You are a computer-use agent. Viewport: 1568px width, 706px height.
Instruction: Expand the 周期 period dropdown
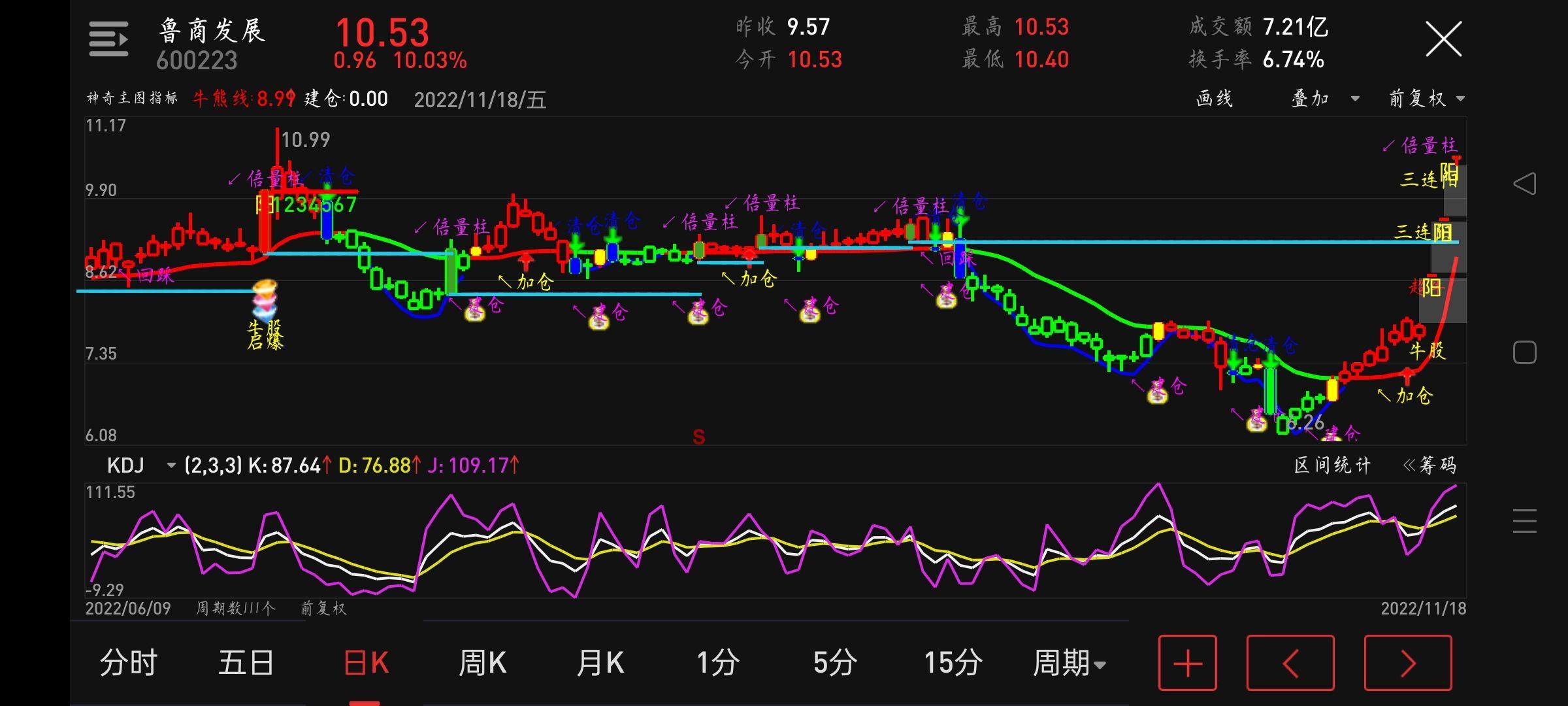click(x=1069, y=663)
